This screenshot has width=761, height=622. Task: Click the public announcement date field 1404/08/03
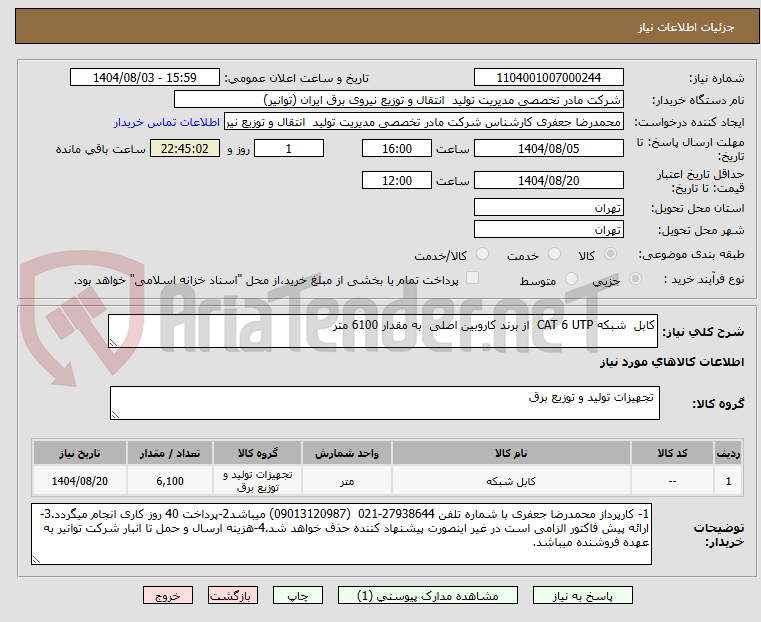click(145, 78)
